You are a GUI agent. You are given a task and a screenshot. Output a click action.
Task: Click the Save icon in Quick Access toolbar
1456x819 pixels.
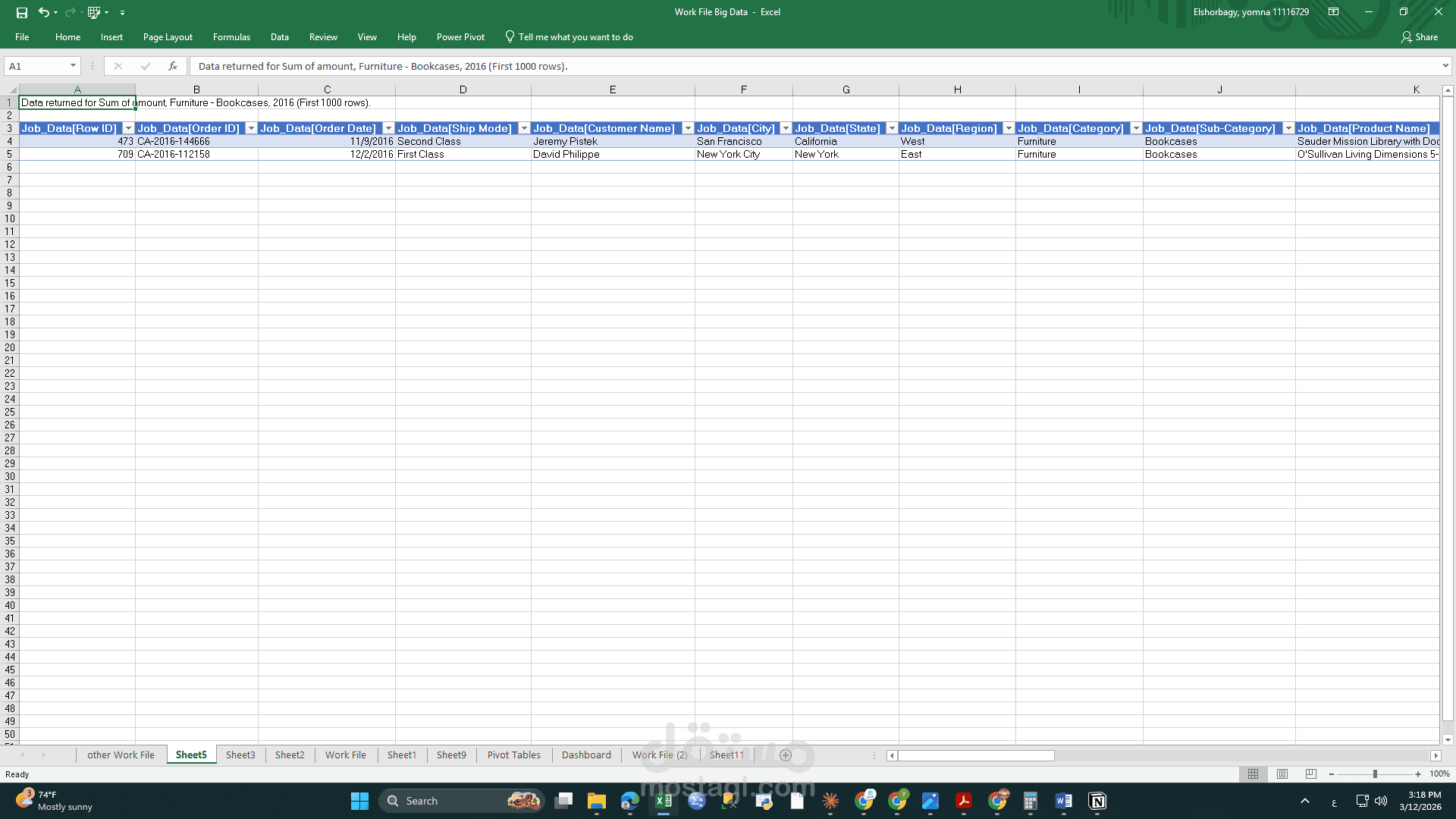(22, 12)
